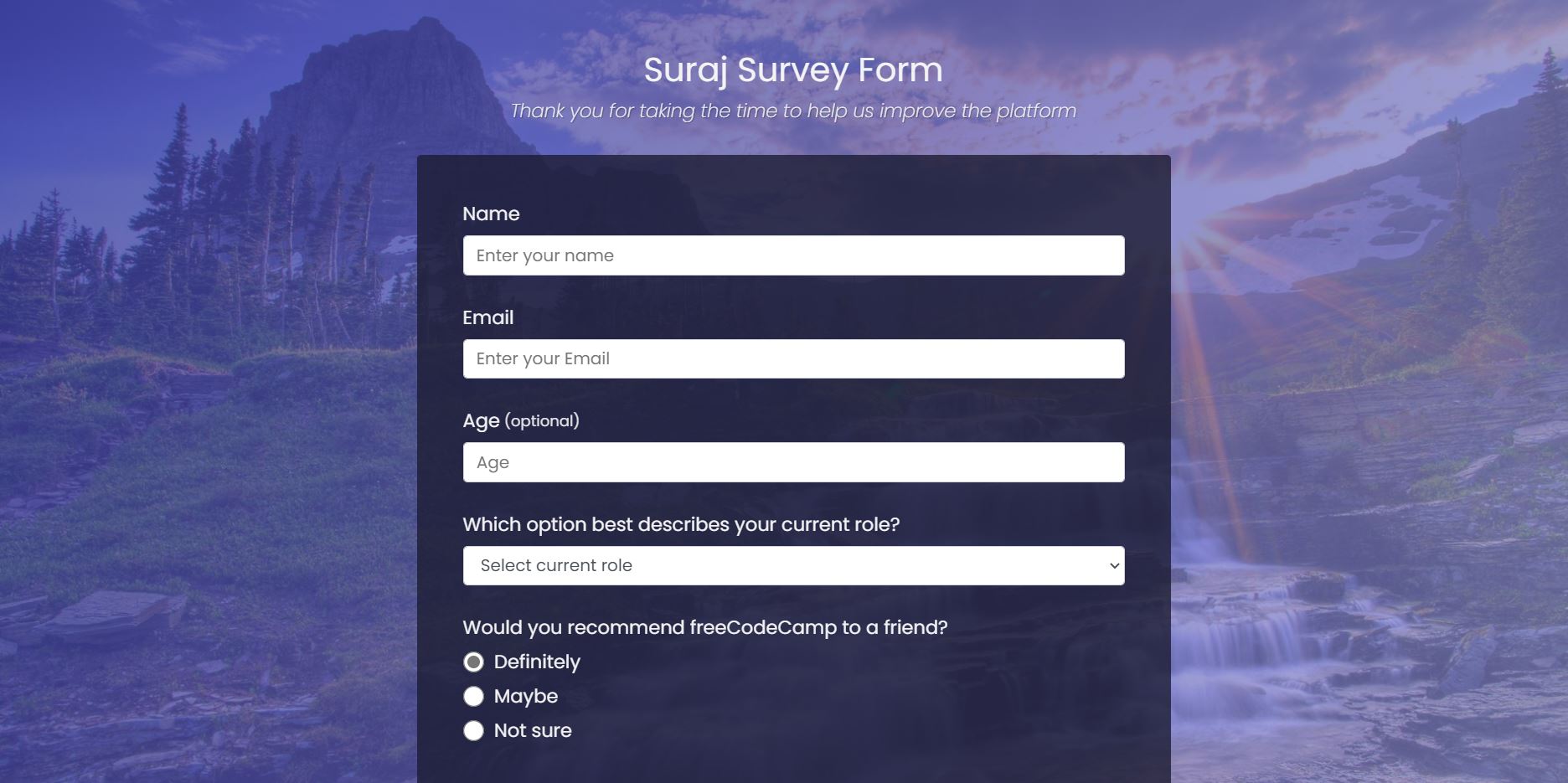
Task: Click the italic thank-you subtitle text
Action: [793, 111]
